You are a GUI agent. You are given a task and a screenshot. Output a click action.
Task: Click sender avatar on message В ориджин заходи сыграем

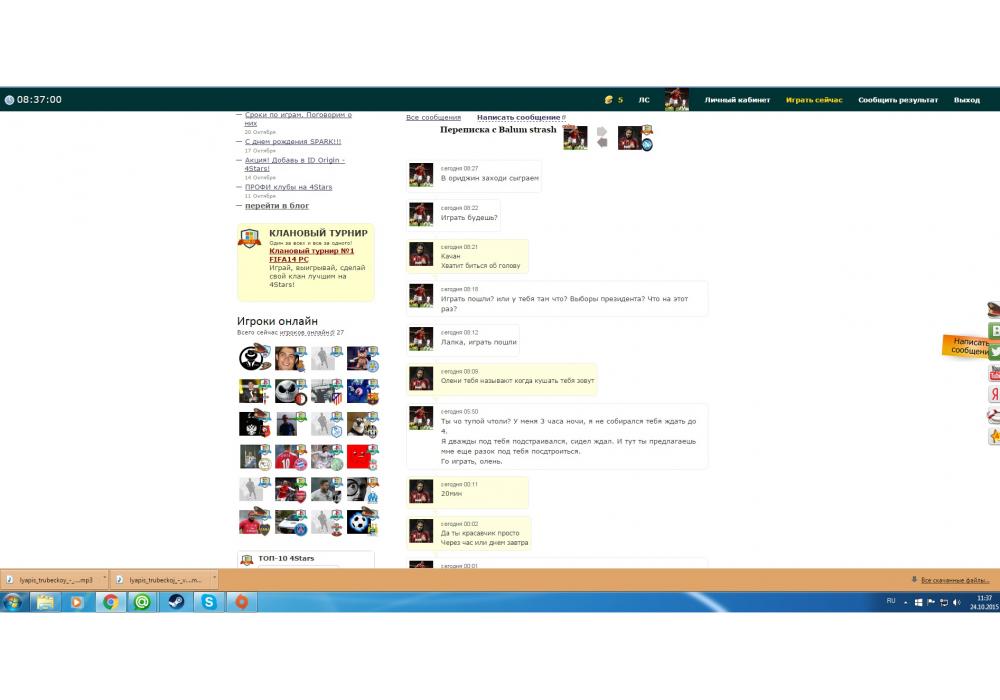point(421,175)
